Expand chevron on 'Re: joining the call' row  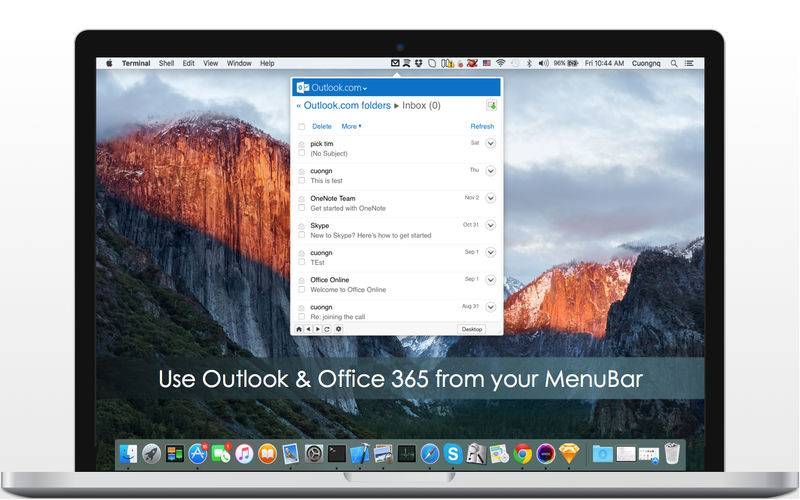(490, 307)
